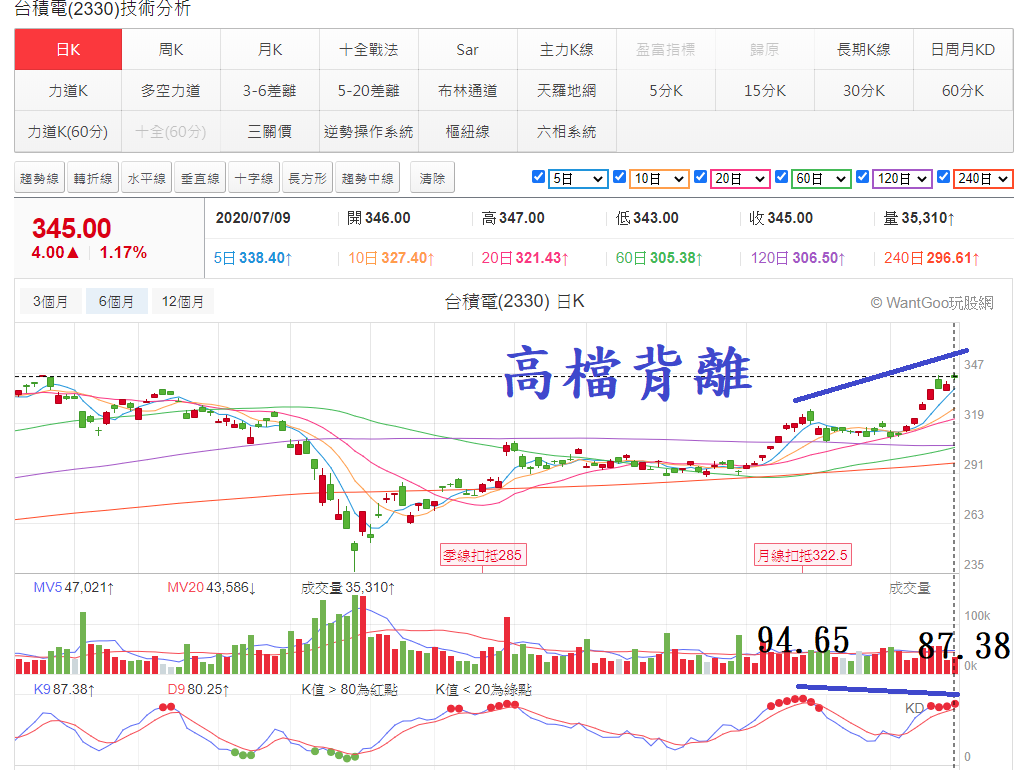The width and height of the screenshot is (1019, 770).
Task: Click the 120日 306.50 average value
Action: [798, 258]
